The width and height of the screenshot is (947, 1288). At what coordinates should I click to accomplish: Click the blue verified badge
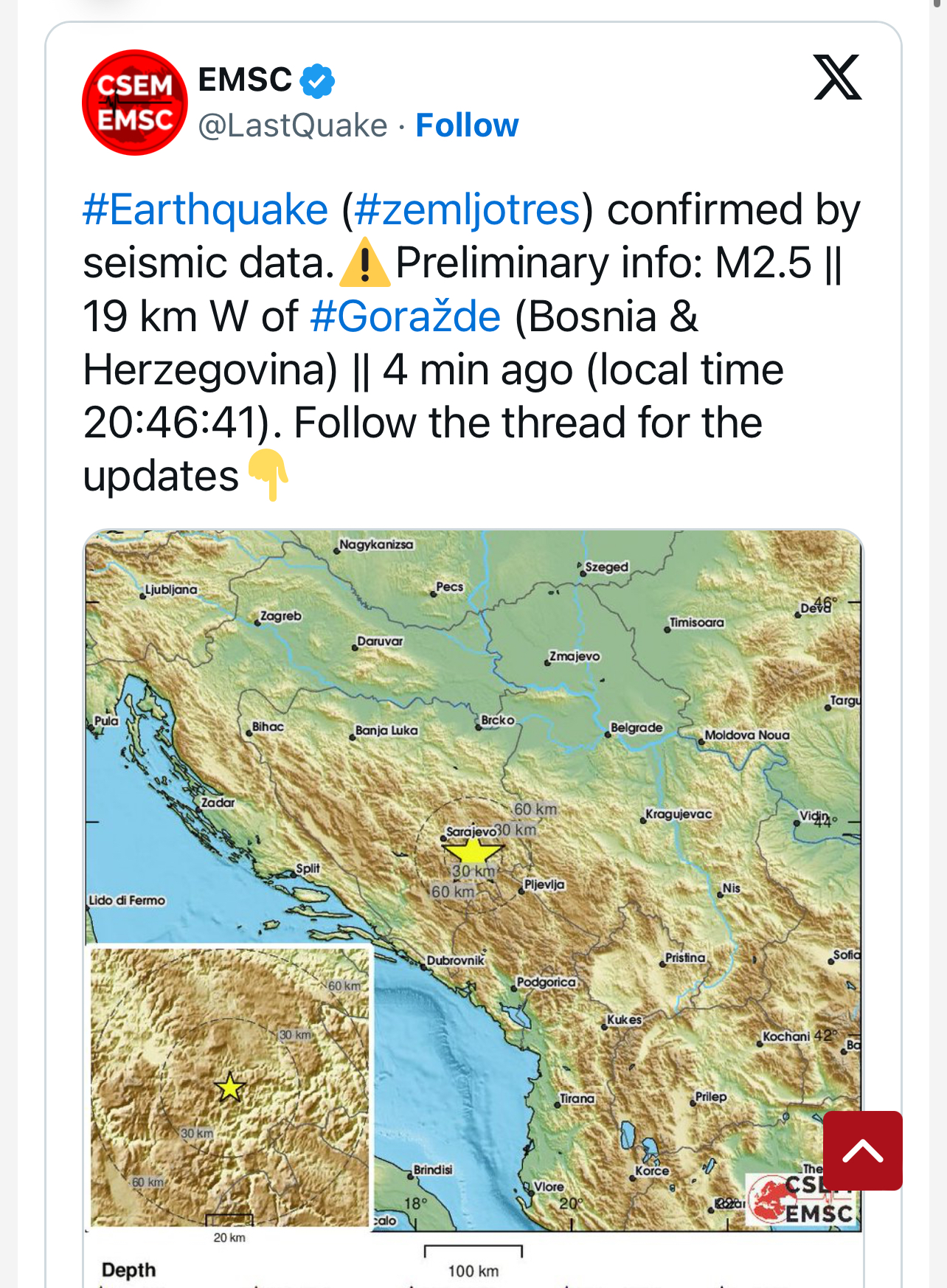(318, 80)
